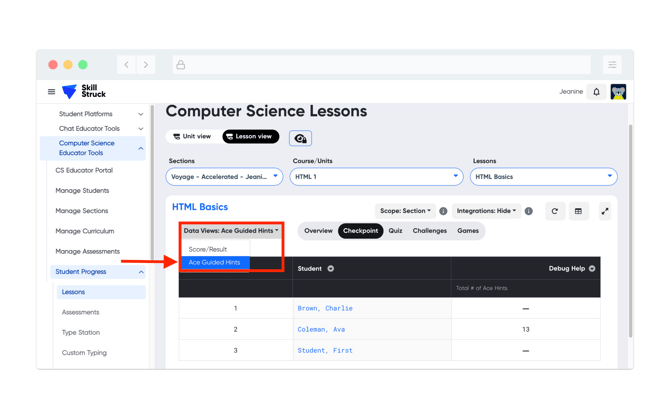The width and height of the screenshot is (670, 418).
Task: Open student Coleman, Ava link
Action: pyautogui.click(x=321, y=329)
